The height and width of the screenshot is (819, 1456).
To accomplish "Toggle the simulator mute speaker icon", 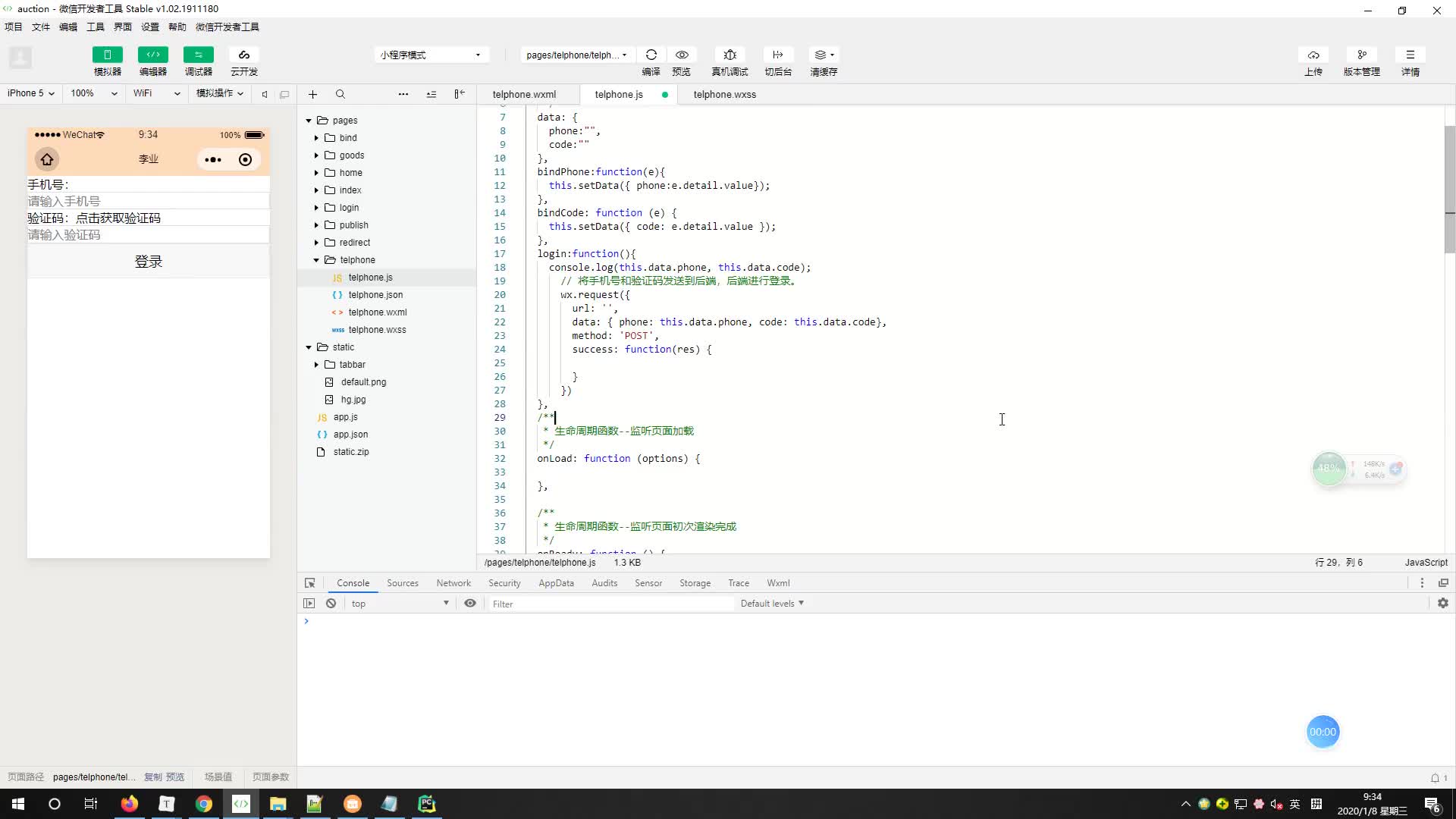I will coord(265,94).
